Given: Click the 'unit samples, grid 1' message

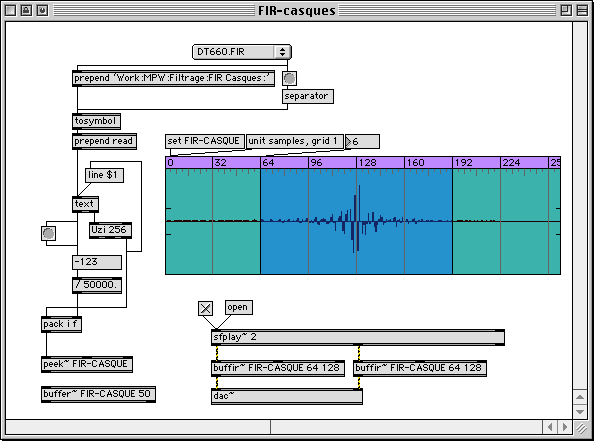Looking at the screenshot, I should [x=295, y=141].
